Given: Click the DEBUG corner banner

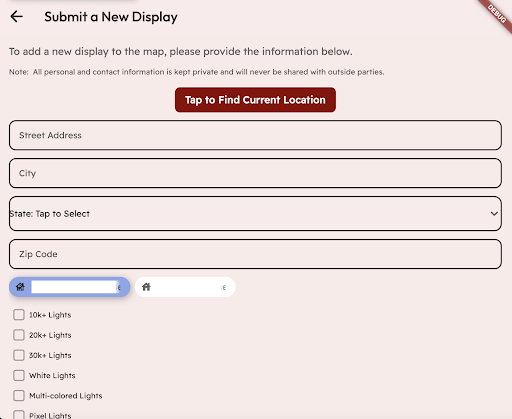Looking at the screenshot, I should (497, 14).
